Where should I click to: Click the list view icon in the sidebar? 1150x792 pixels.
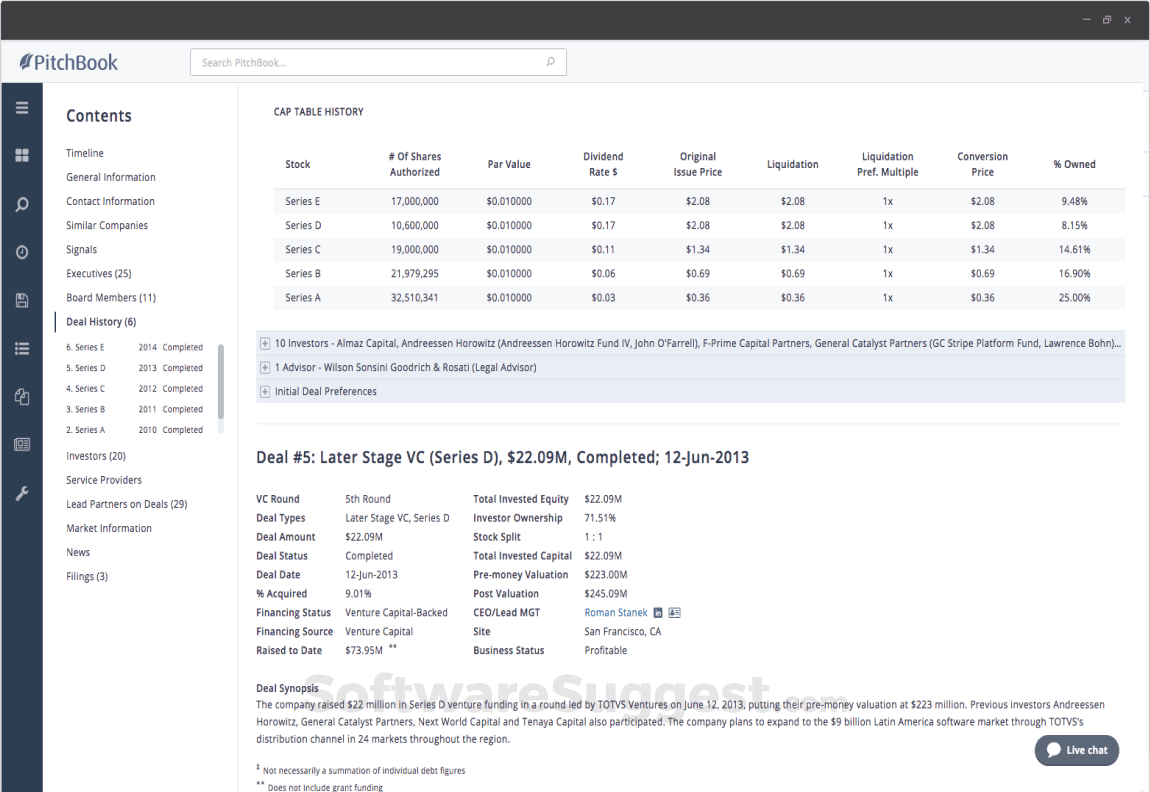tap(21, 348)
